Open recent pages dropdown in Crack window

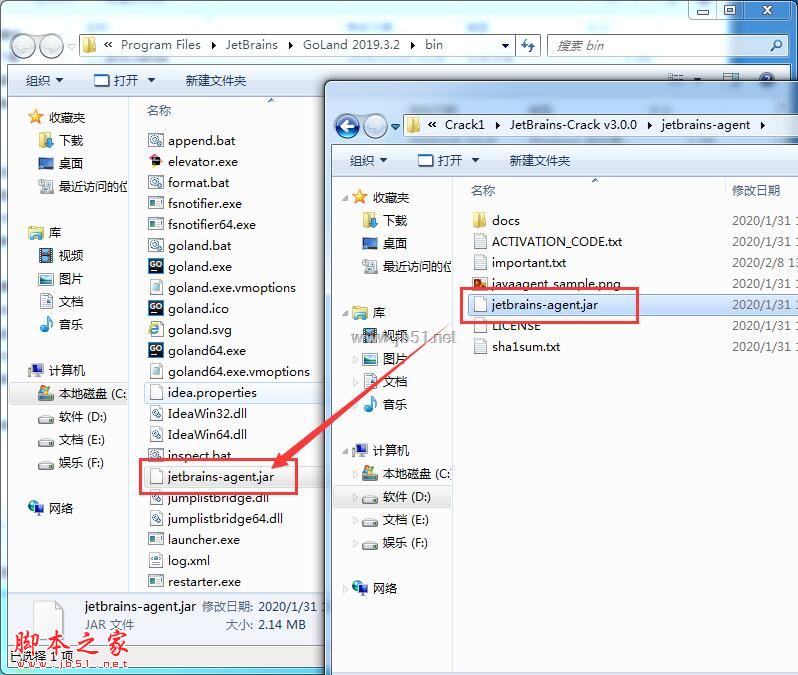click(395, 127)
